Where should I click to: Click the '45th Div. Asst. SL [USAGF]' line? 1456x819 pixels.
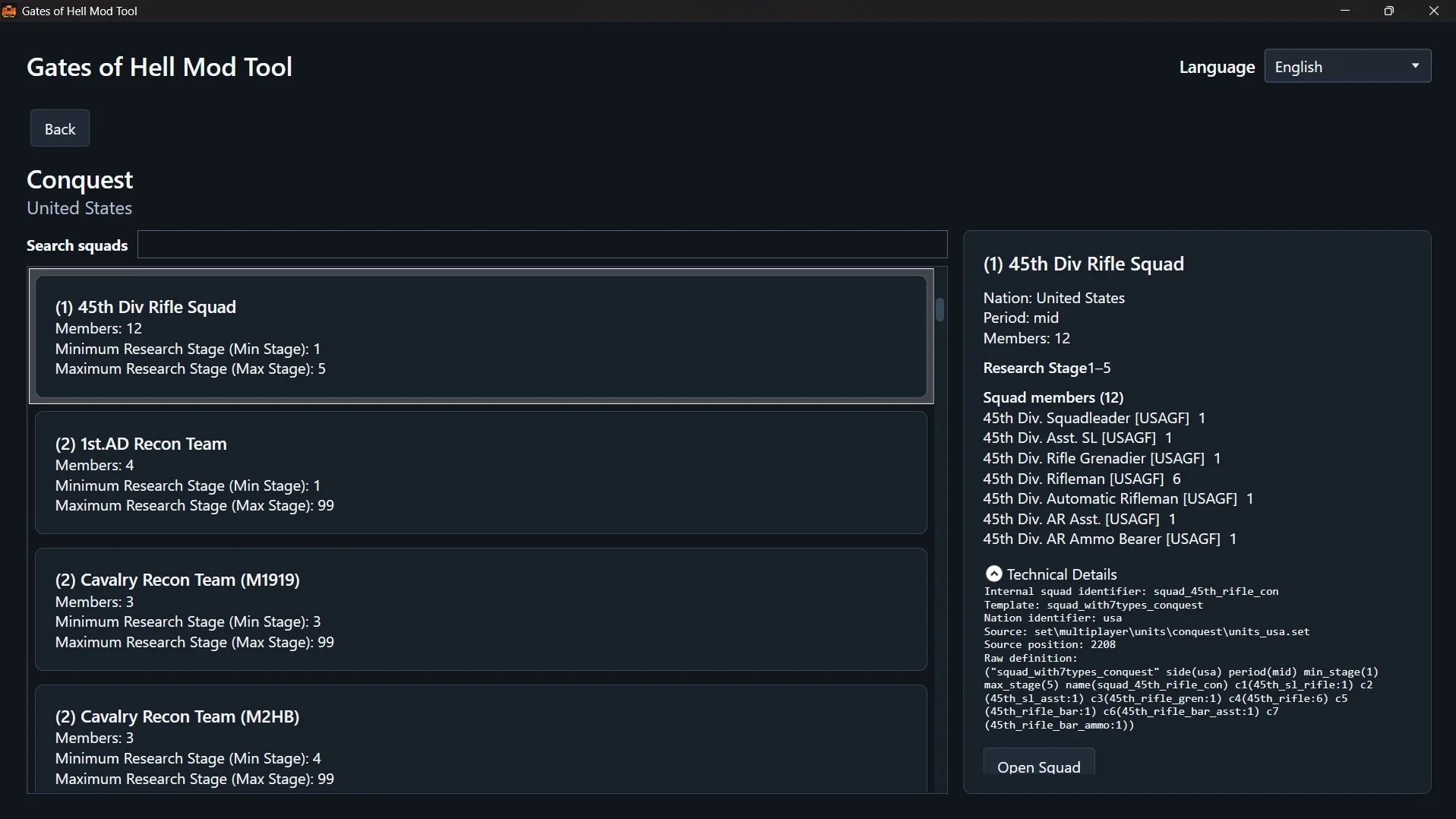1078,438
